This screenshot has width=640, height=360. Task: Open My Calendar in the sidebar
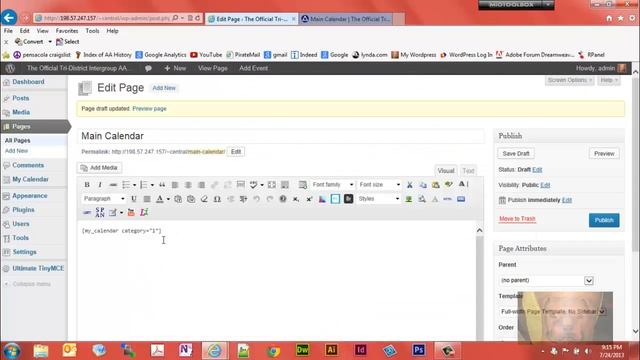pyautogui.click(x=30, y=180)
